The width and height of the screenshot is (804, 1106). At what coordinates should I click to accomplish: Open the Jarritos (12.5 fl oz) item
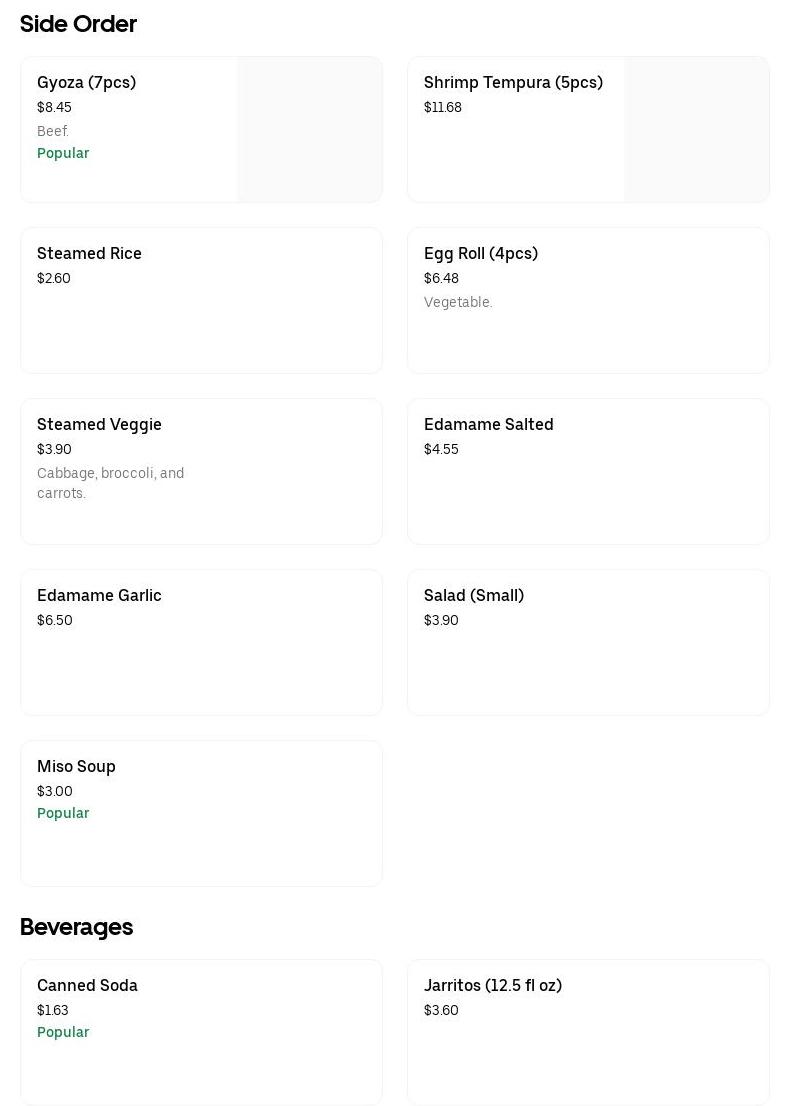(588, 1032)
